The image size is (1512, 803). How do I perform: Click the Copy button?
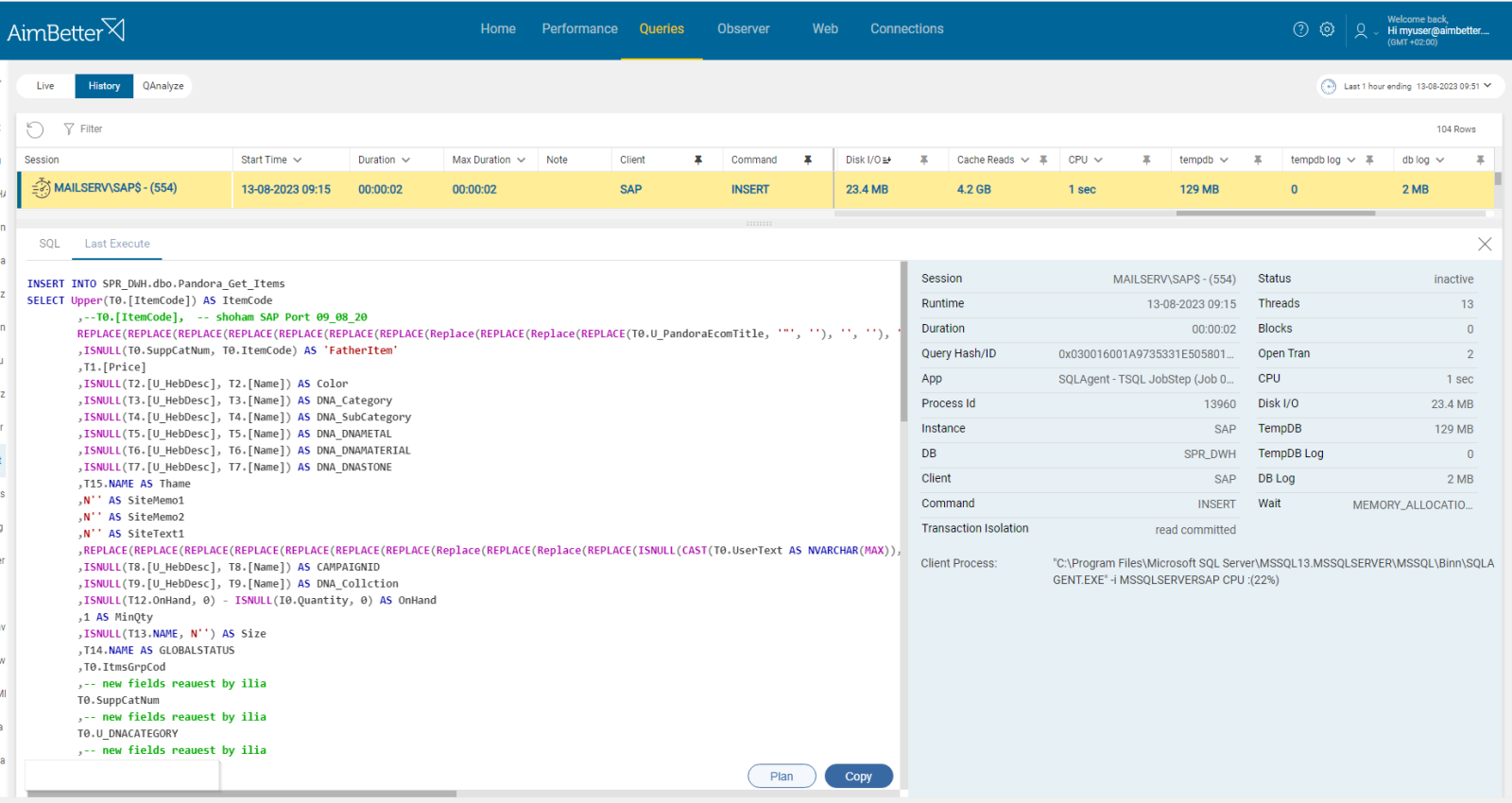click(858, 777)
